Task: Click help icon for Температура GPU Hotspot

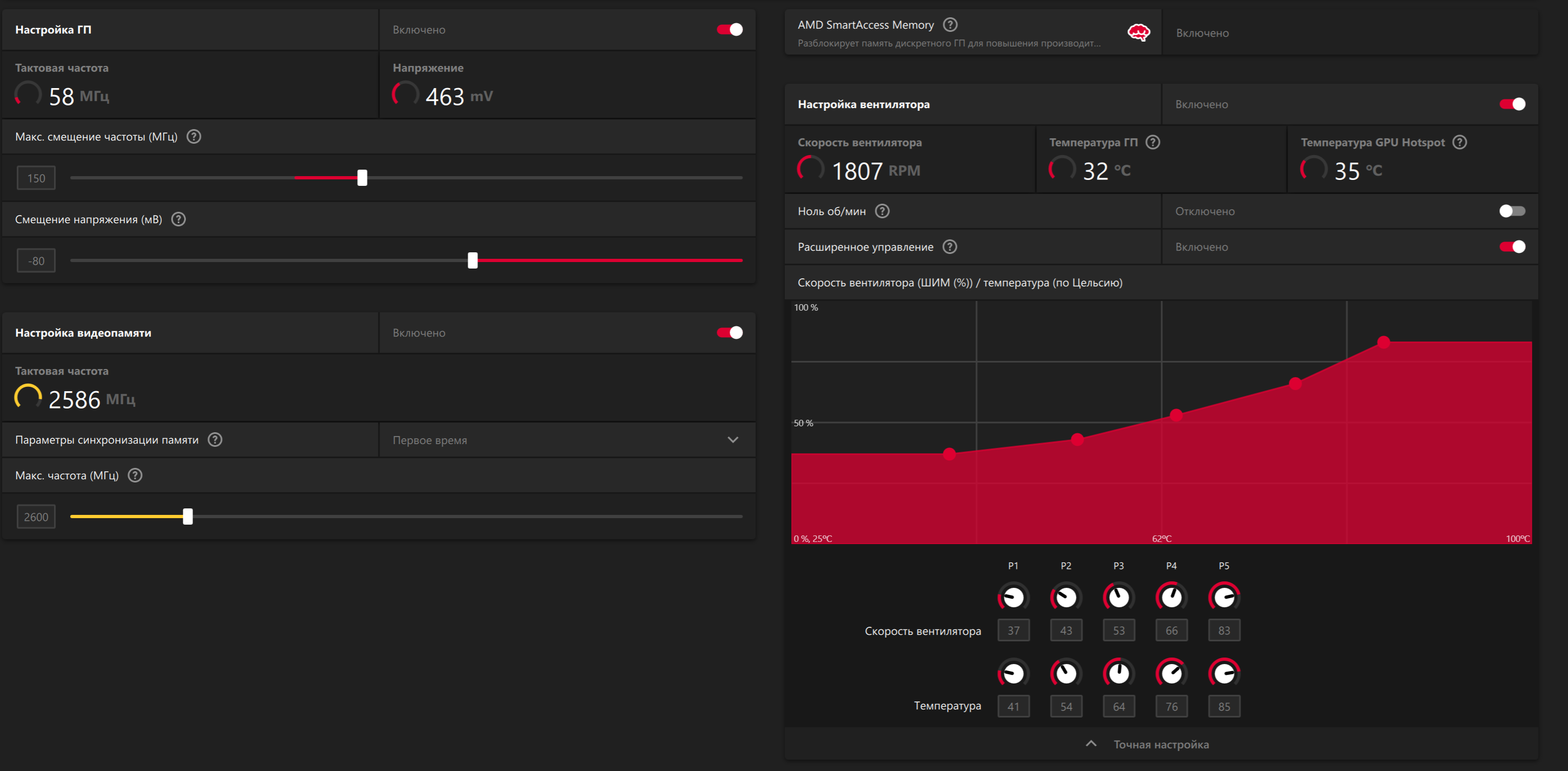Action: point(1459,142)
